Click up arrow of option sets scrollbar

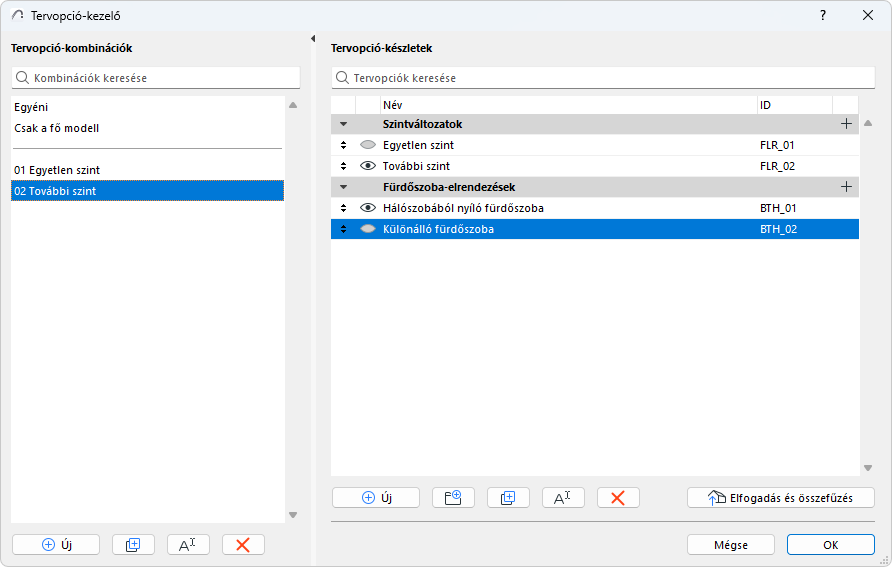pyautogui.click(x=868, y=123)
